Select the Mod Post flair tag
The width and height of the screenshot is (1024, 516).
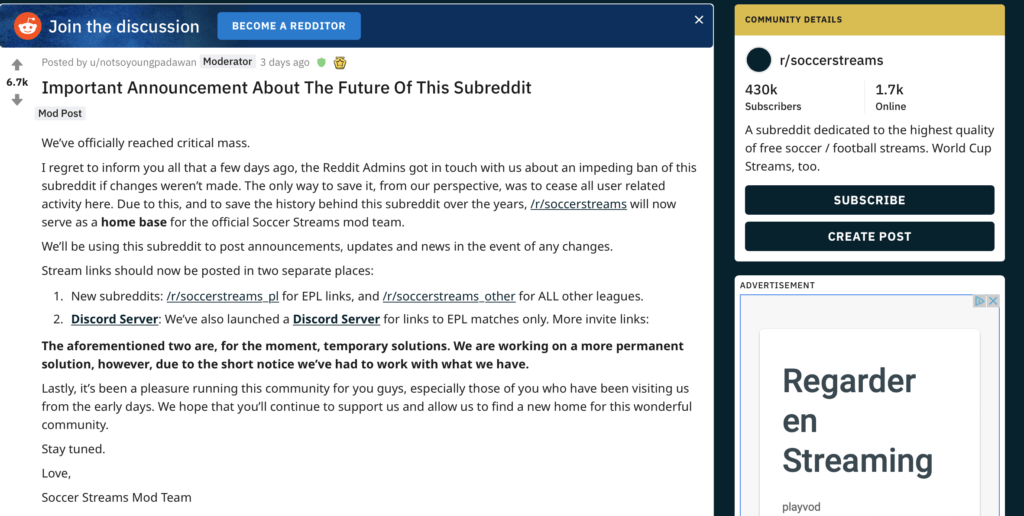point(60,113)
